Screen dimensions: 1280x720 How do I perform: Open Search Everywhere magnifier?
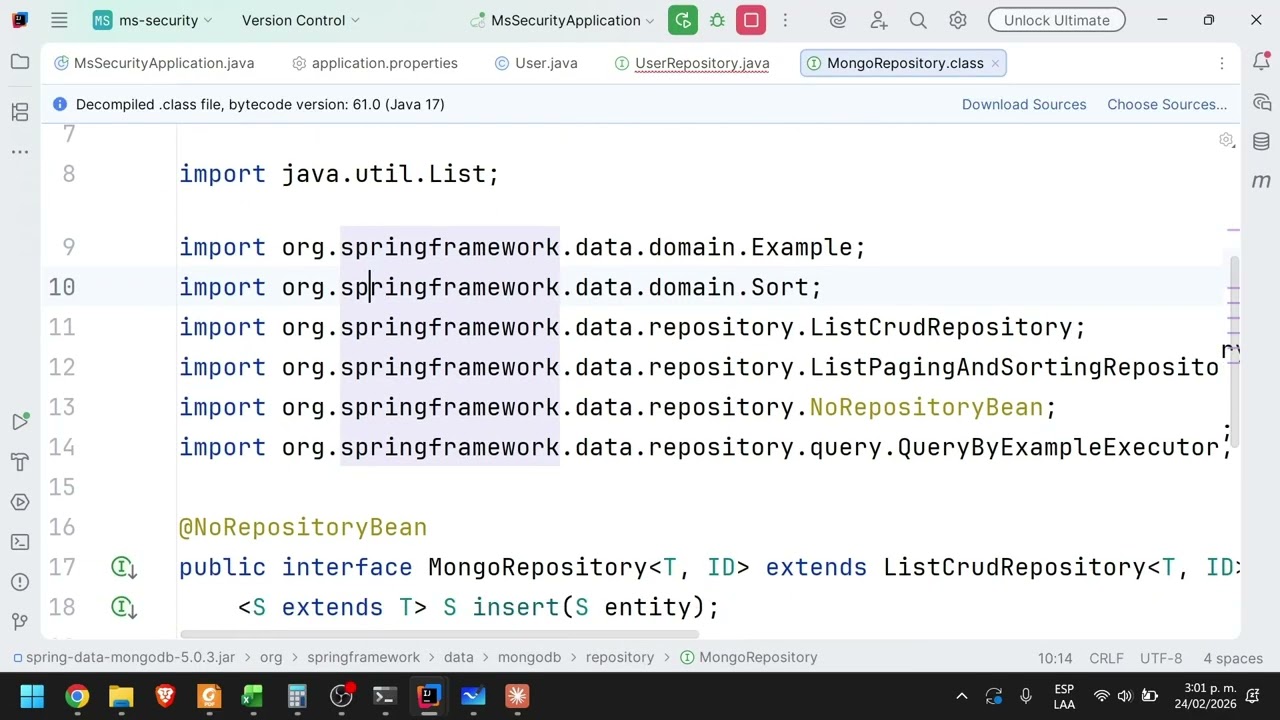click(918, 20)
